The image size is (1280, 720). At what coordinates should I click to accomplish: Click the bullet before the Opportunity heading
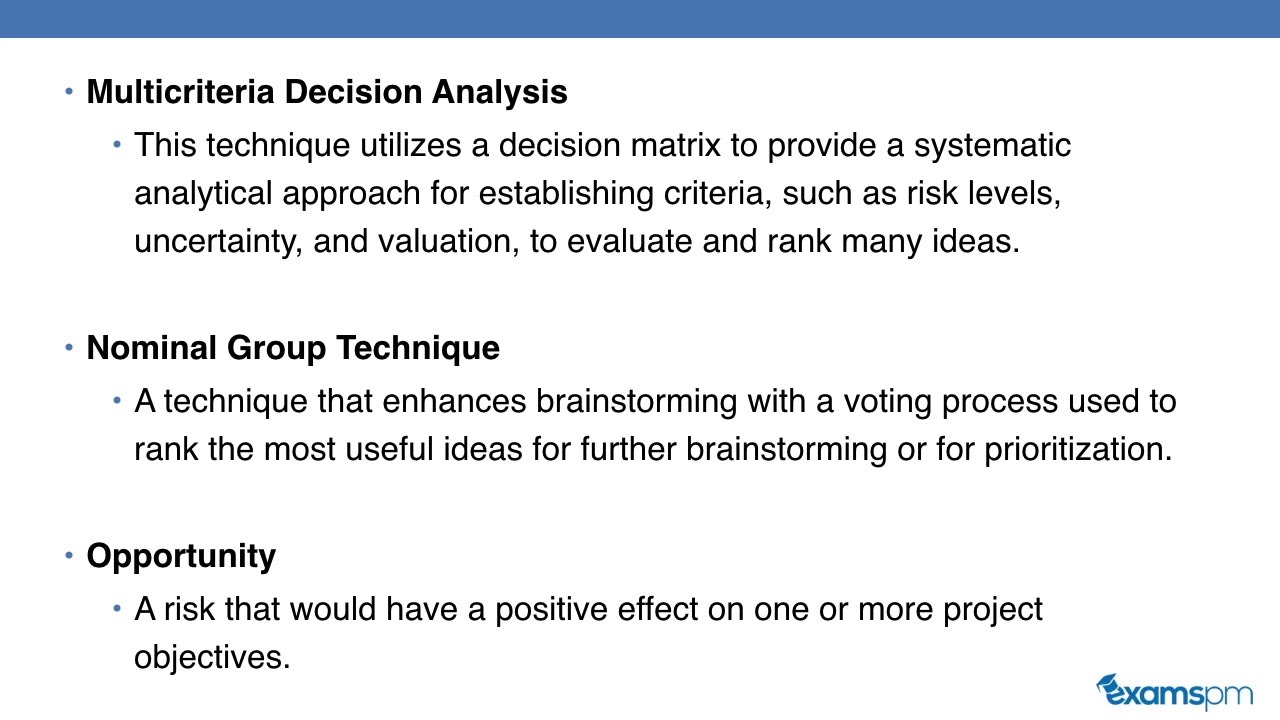[69, 555]
